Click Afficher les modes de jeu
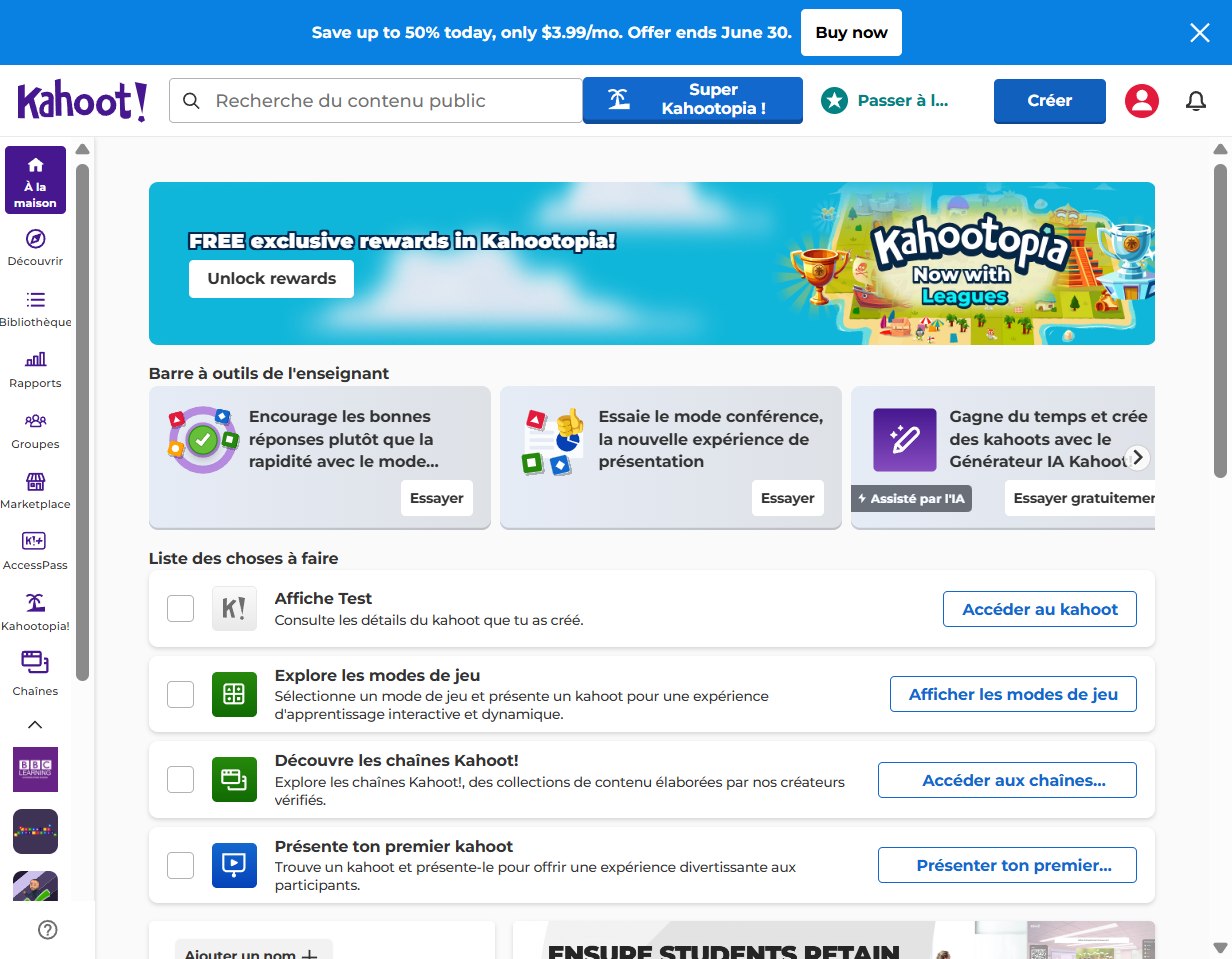The width and height of the screenshot is (1232, 959). tap(1013, 694)
